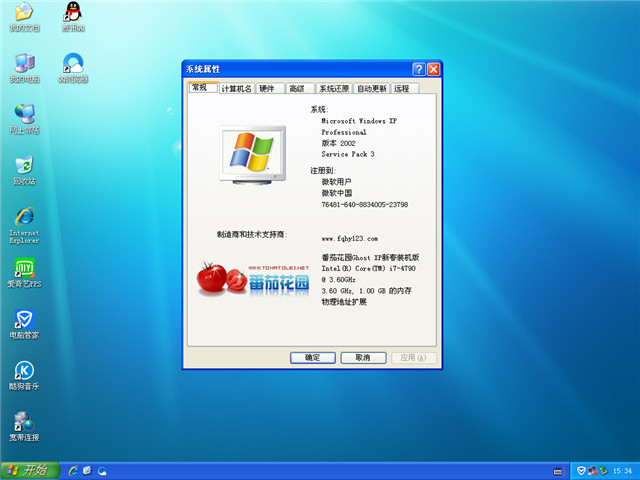
Task: Click the product ID 76481-640-8834005-23798
Action: click(364, 204)
